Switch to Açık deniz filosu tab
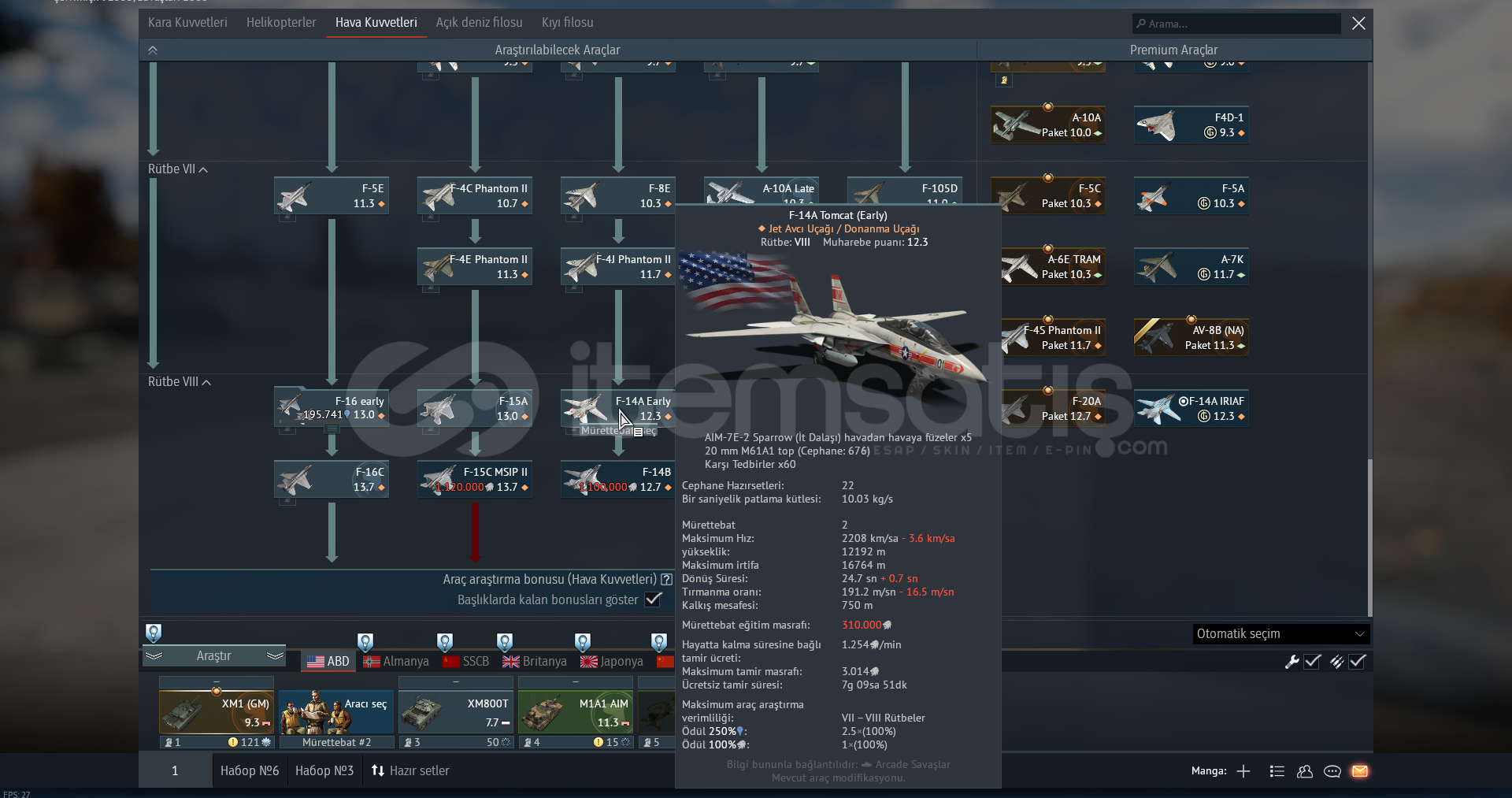Viewport: 1512px width, 798px height. tap(479, 22)
